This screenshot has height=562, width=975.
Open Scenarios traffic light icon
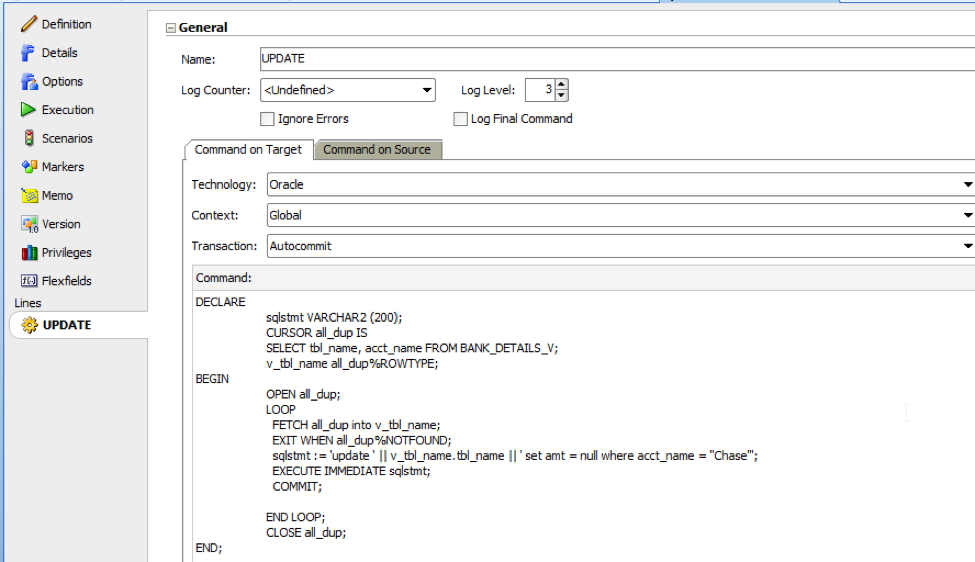29,139
